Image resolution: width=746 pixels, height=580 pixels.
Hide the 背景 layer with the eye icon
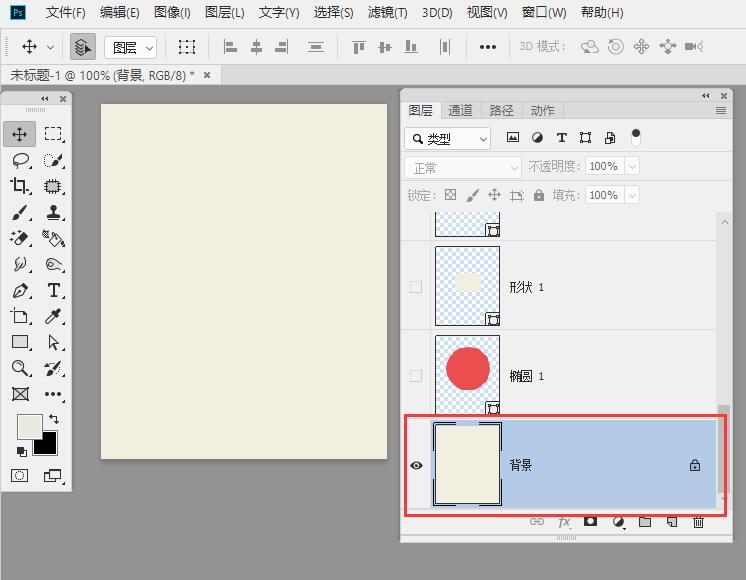pos(416,465)
